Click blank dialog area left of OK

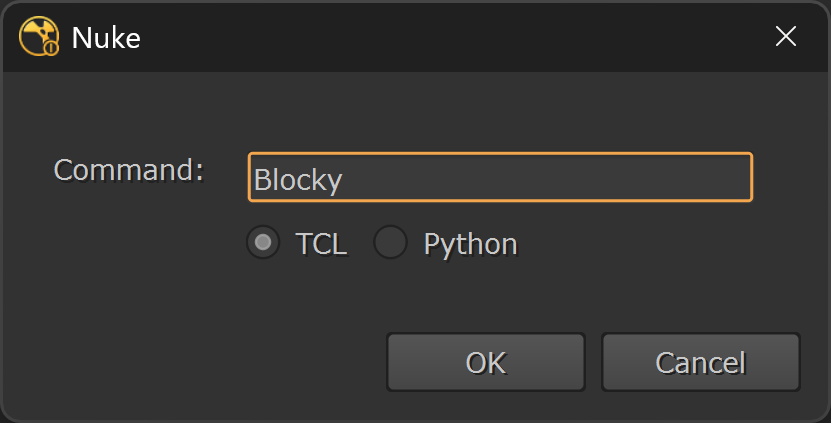point(200,360)
